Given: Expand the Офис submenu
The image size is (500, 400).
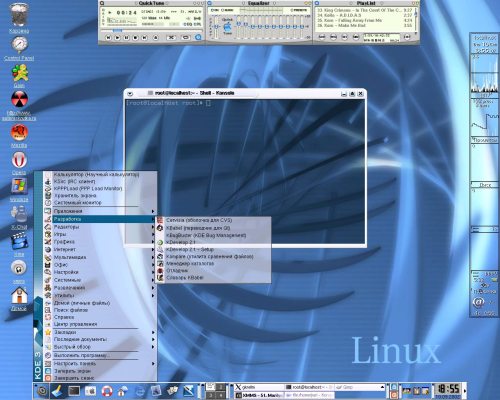Looking at the screenshot, I should coord(100,265).
